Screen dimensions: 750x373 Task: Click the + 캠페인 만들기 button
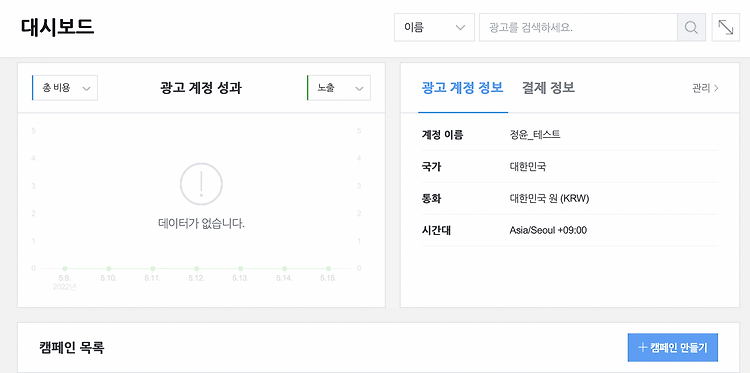click(673, 348)
